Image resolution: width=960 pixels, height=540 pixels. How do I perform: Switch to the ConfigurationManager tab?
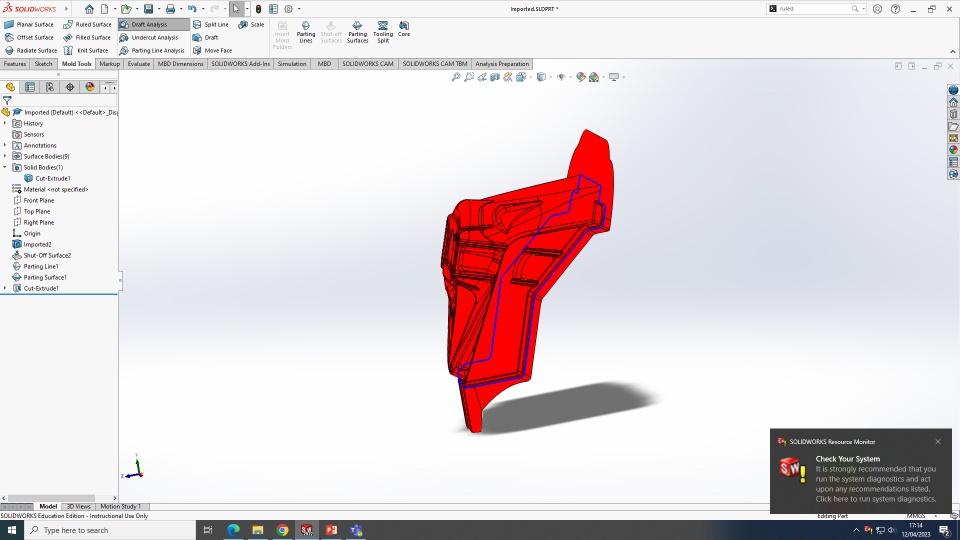tap(50, 87)
